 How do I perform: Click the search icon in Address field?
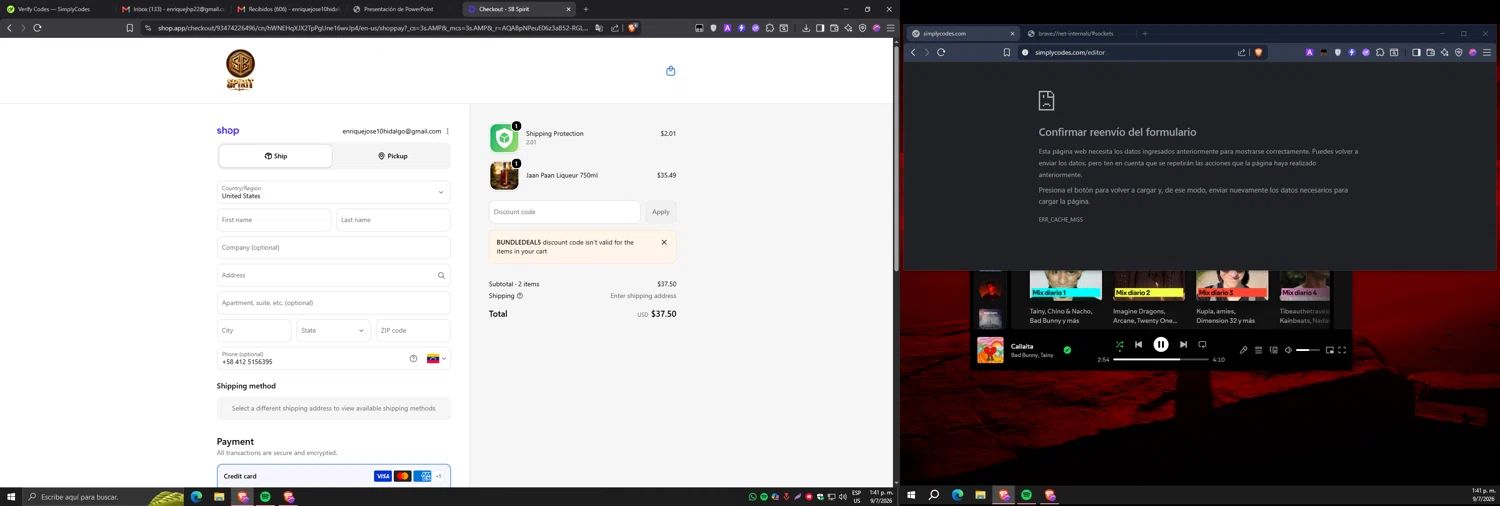click(441, 275)
